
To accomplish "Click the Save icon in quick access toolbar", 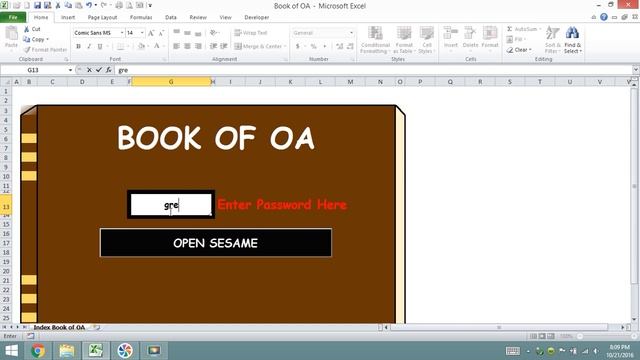I will (37, 5).
